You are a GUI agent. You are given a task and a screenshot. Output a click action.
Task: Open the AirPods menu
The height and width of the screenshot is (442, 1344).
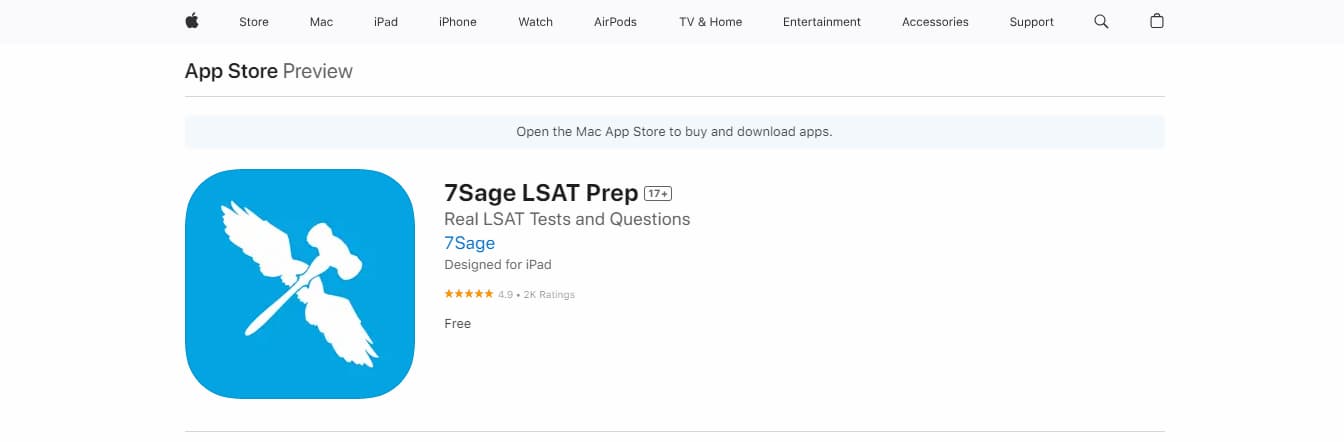615,22
